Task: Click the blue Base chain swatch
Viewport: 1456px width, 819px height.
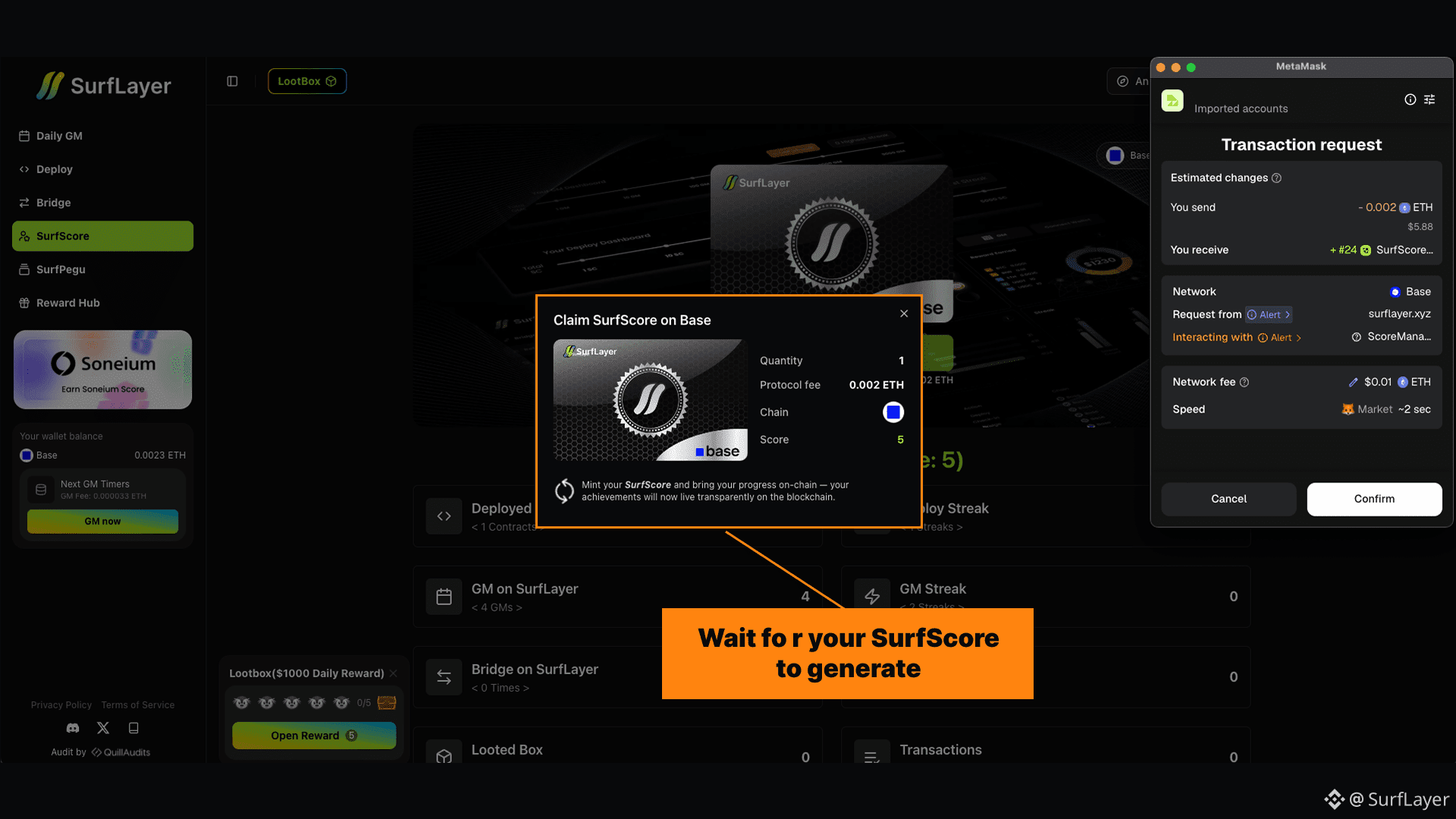Action: 893,412
